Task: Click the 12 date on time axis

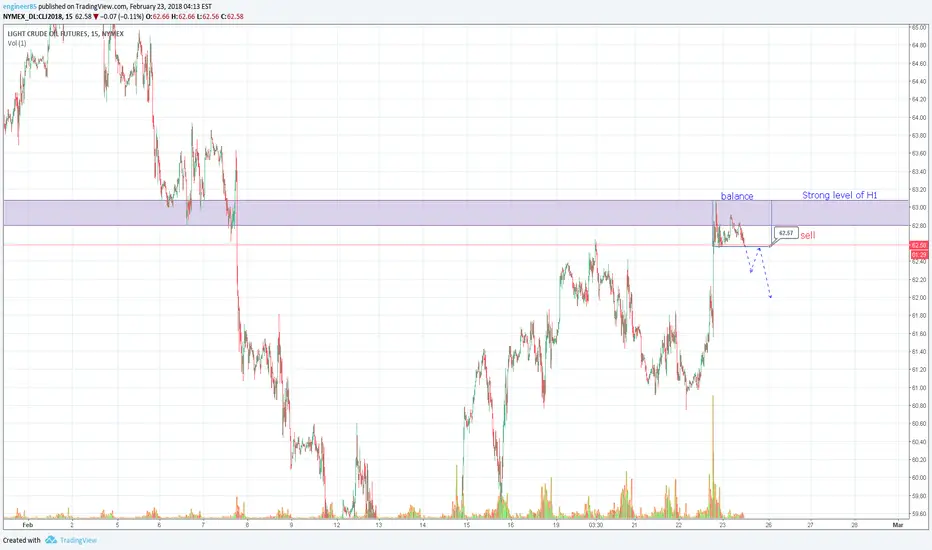Action: pyautogui.click(x=336, y=525)
